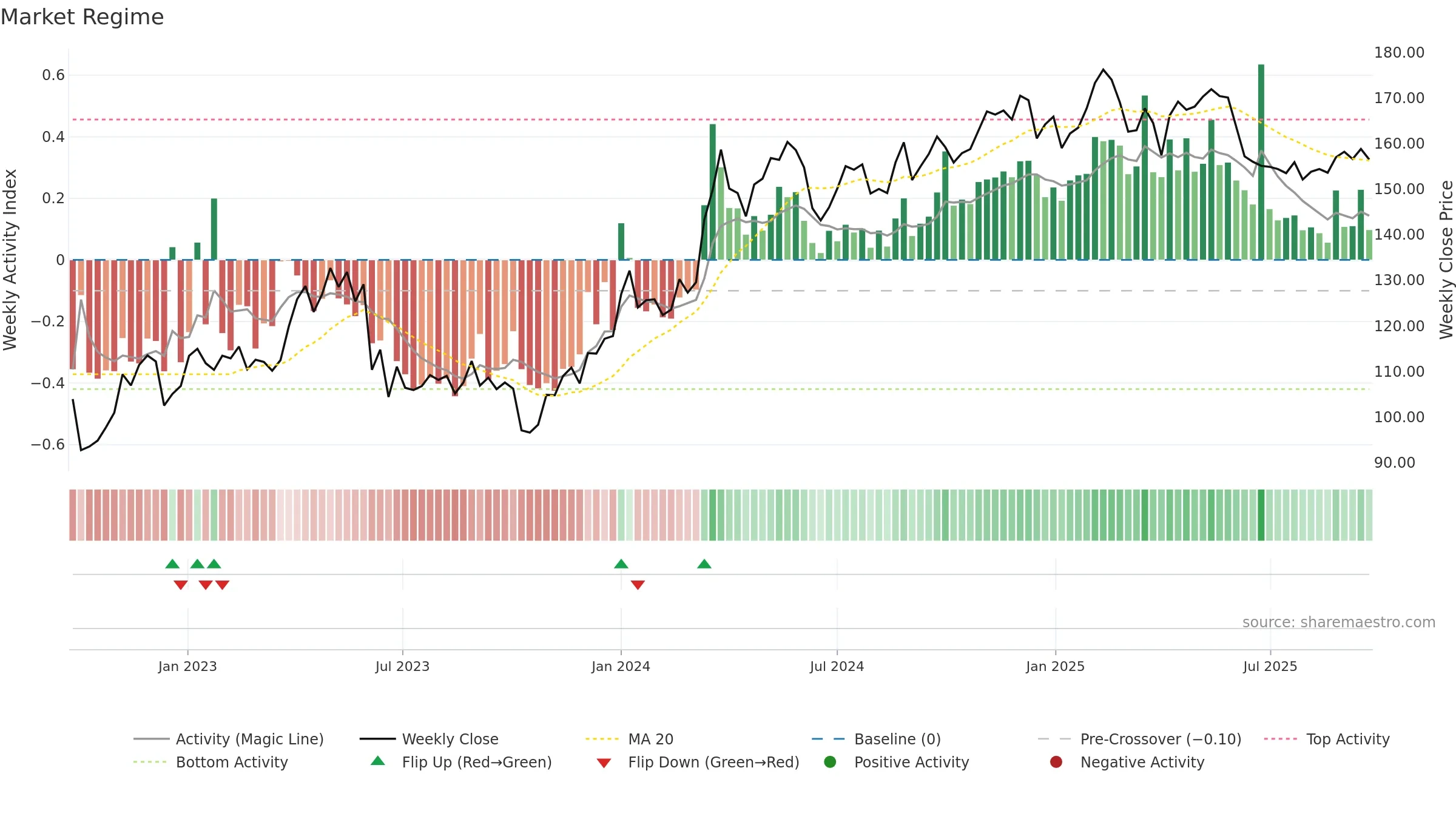Click the 90.00 price axis label

click(1394, 462)
